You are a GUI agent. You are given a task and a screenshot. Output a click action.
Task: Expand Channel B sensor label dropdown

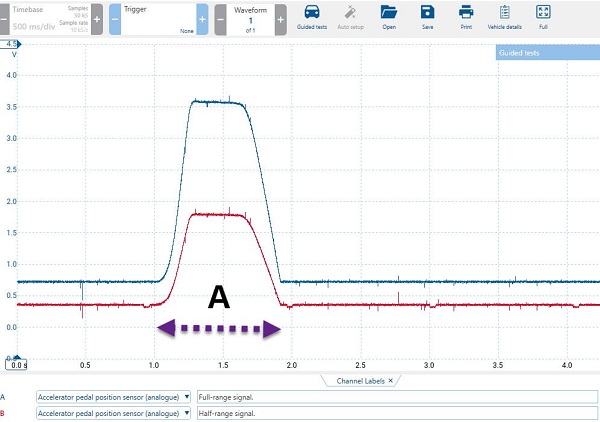coord(188,412)
